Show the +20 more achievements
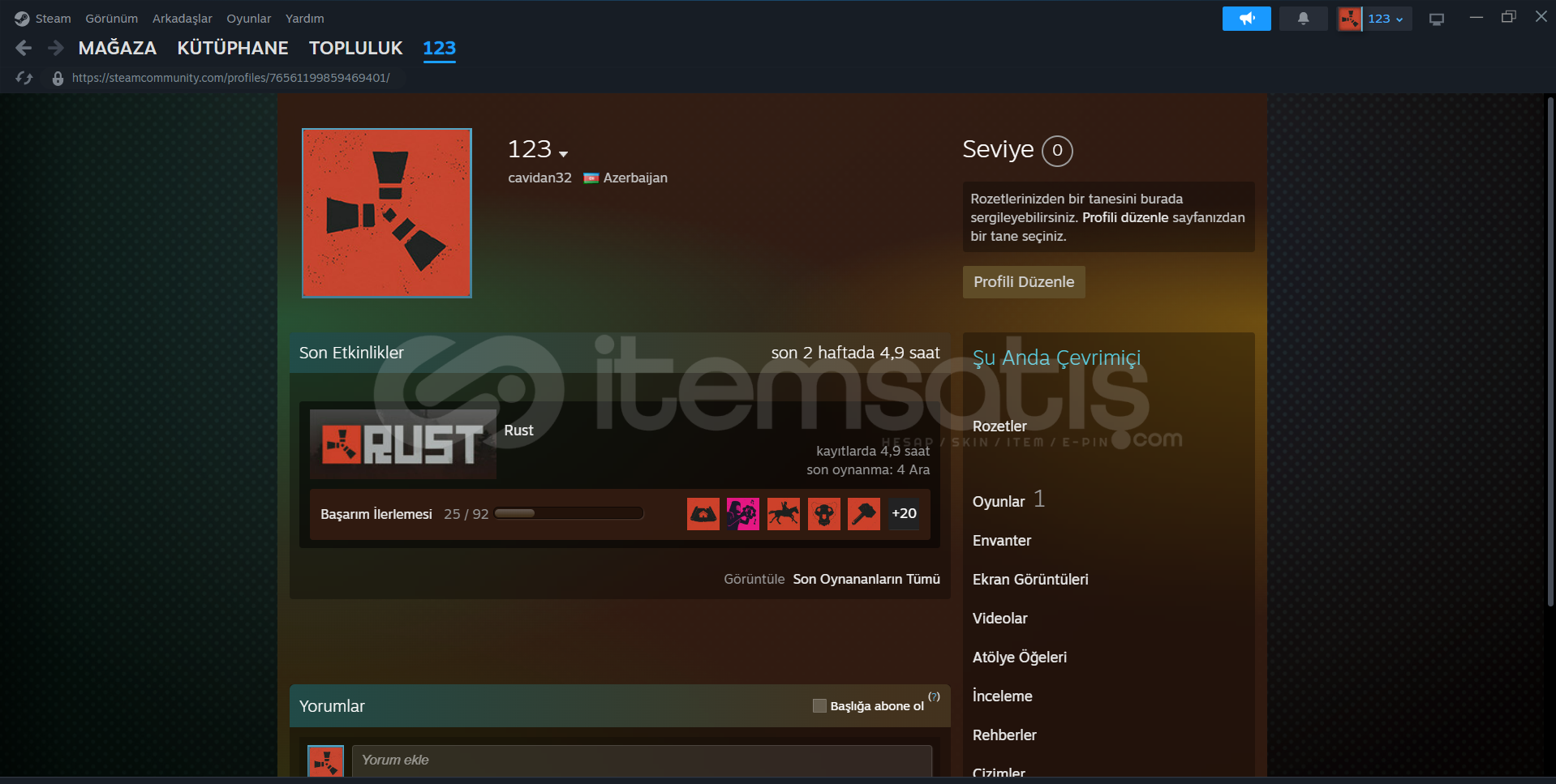Image resolution: width=1556 pixels, height=784 pixels. [904, 514]
